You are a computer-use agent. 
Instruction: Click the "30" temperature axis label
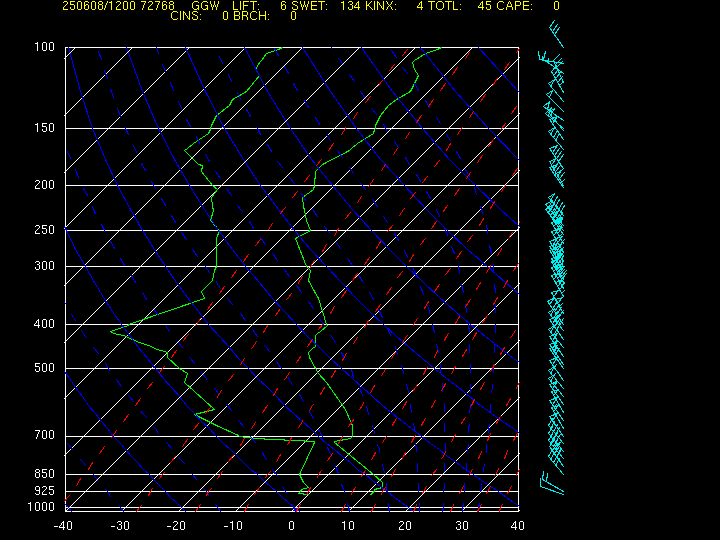[462, 526]
